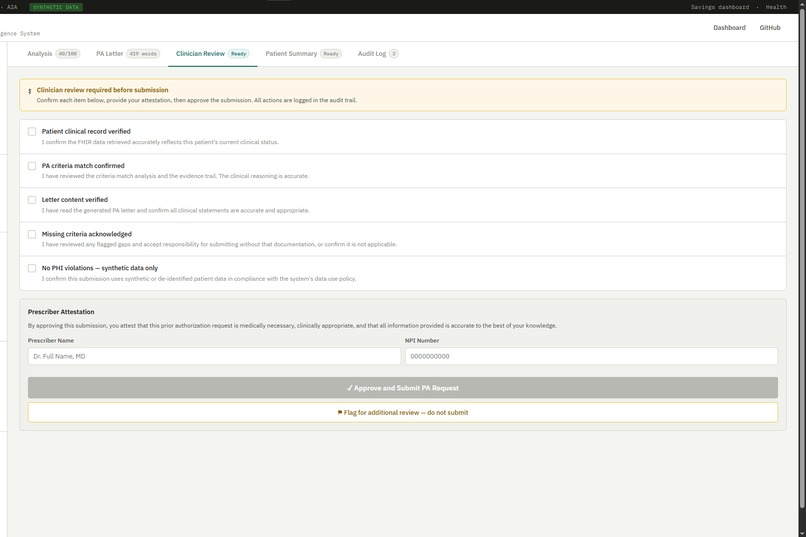Enable Letter content verified checkbox
The image size is (806, 537).
32,200
